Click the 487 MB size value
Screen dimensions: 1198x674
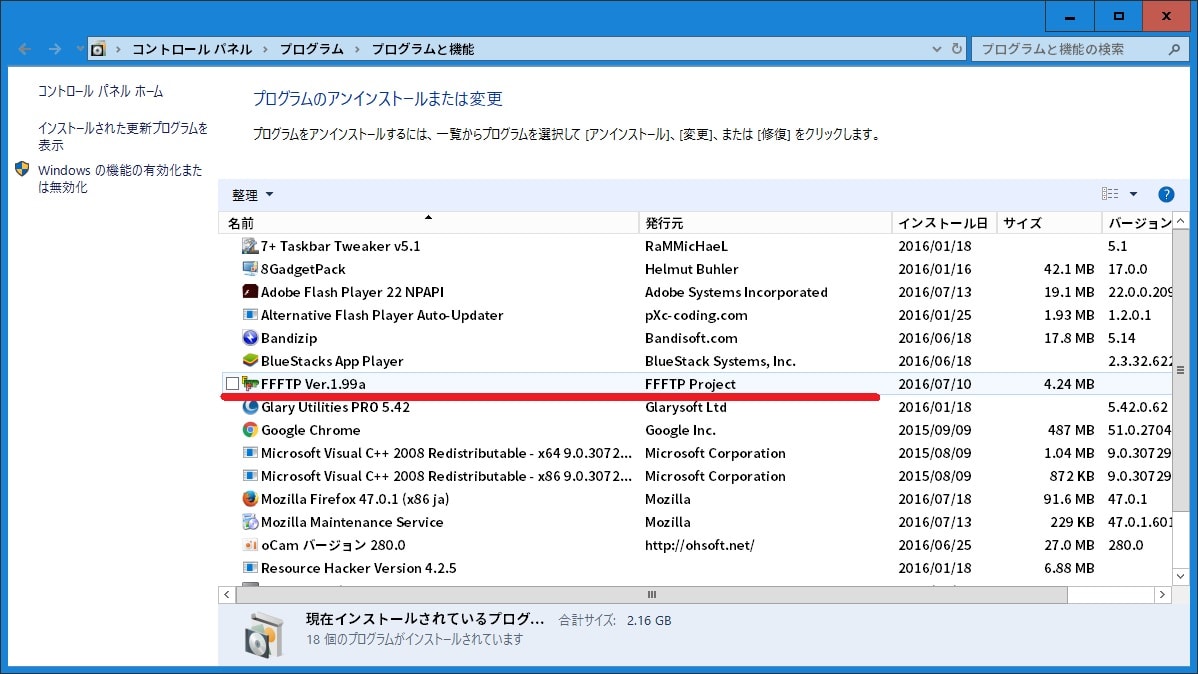coord(1071,429)
